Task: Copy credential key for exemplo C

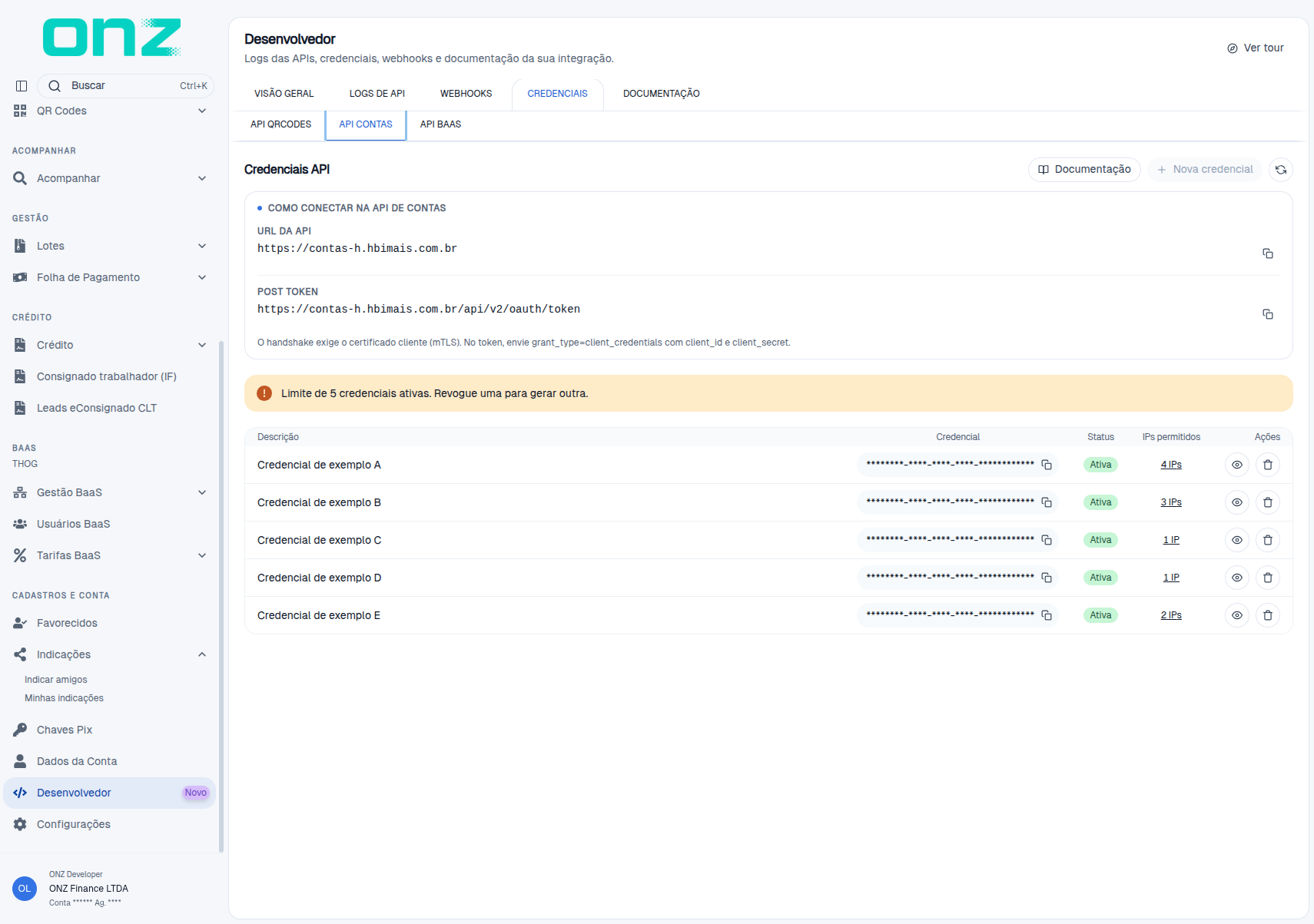Action: (x=1047, y=540)
